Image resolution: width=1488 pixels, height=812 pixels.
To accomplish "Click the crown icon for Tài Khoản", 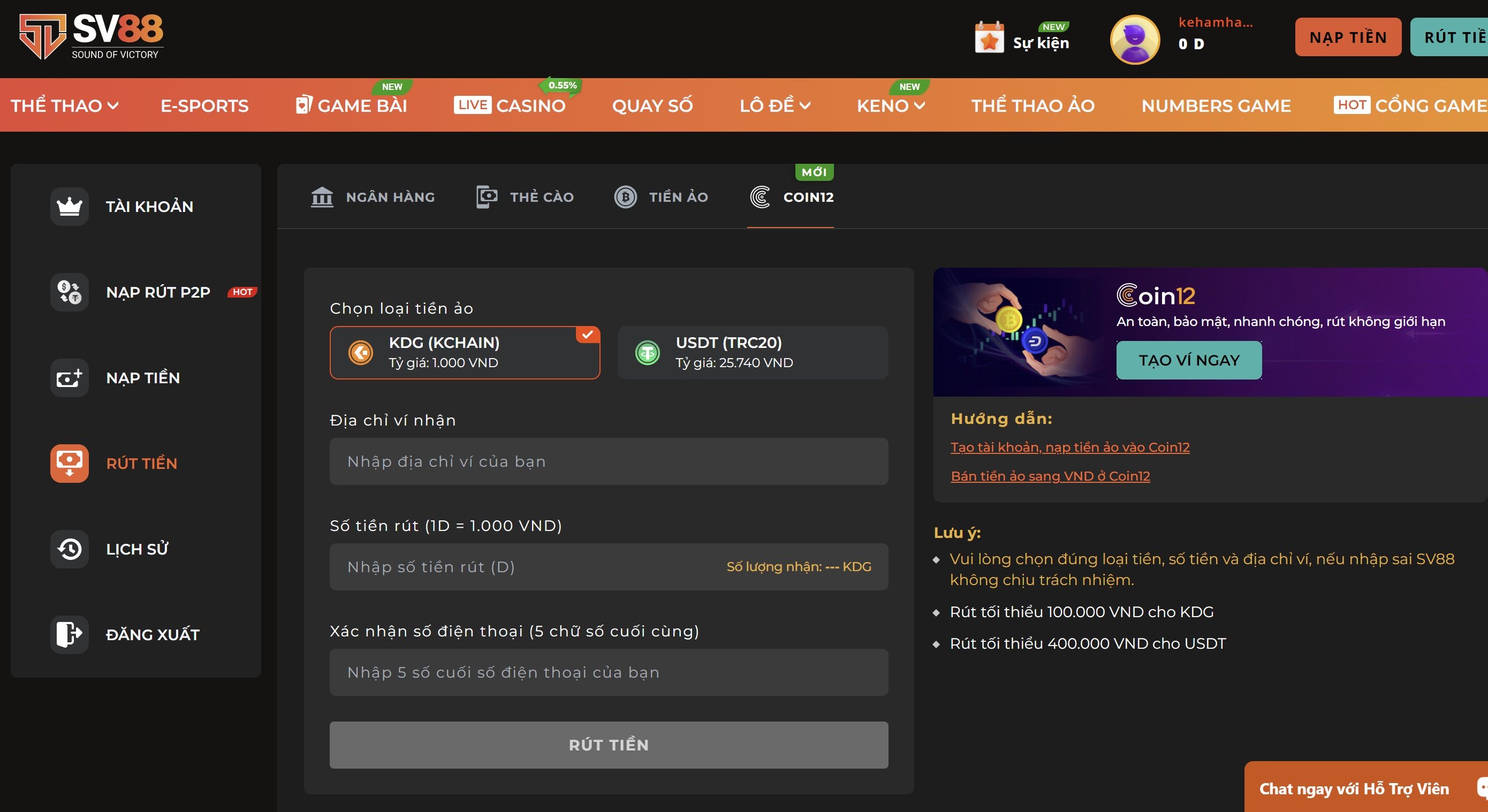I will click(70, 206).
